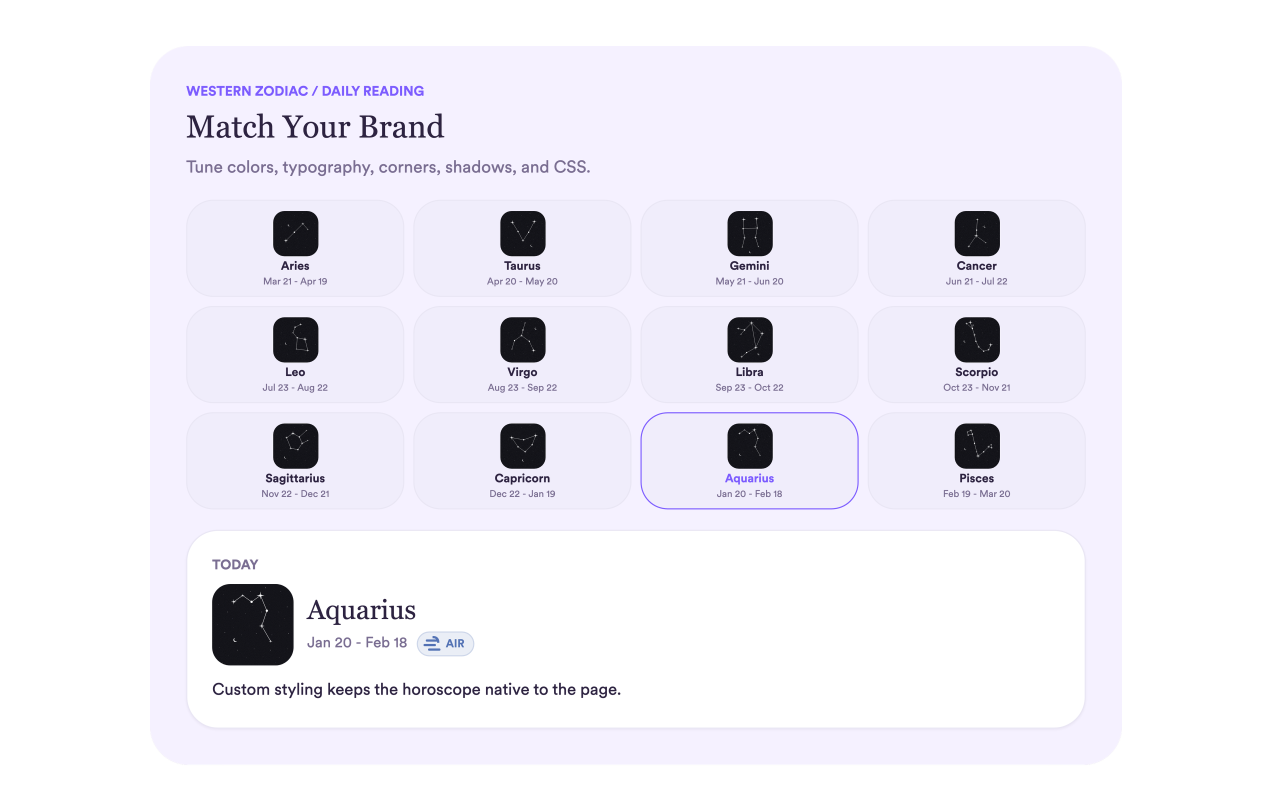Image resolution: width=1272 pixels, height=800 pixels.
Task: Click the Tune colors, typography subtitle text
Action: click(x=388, y=167)
